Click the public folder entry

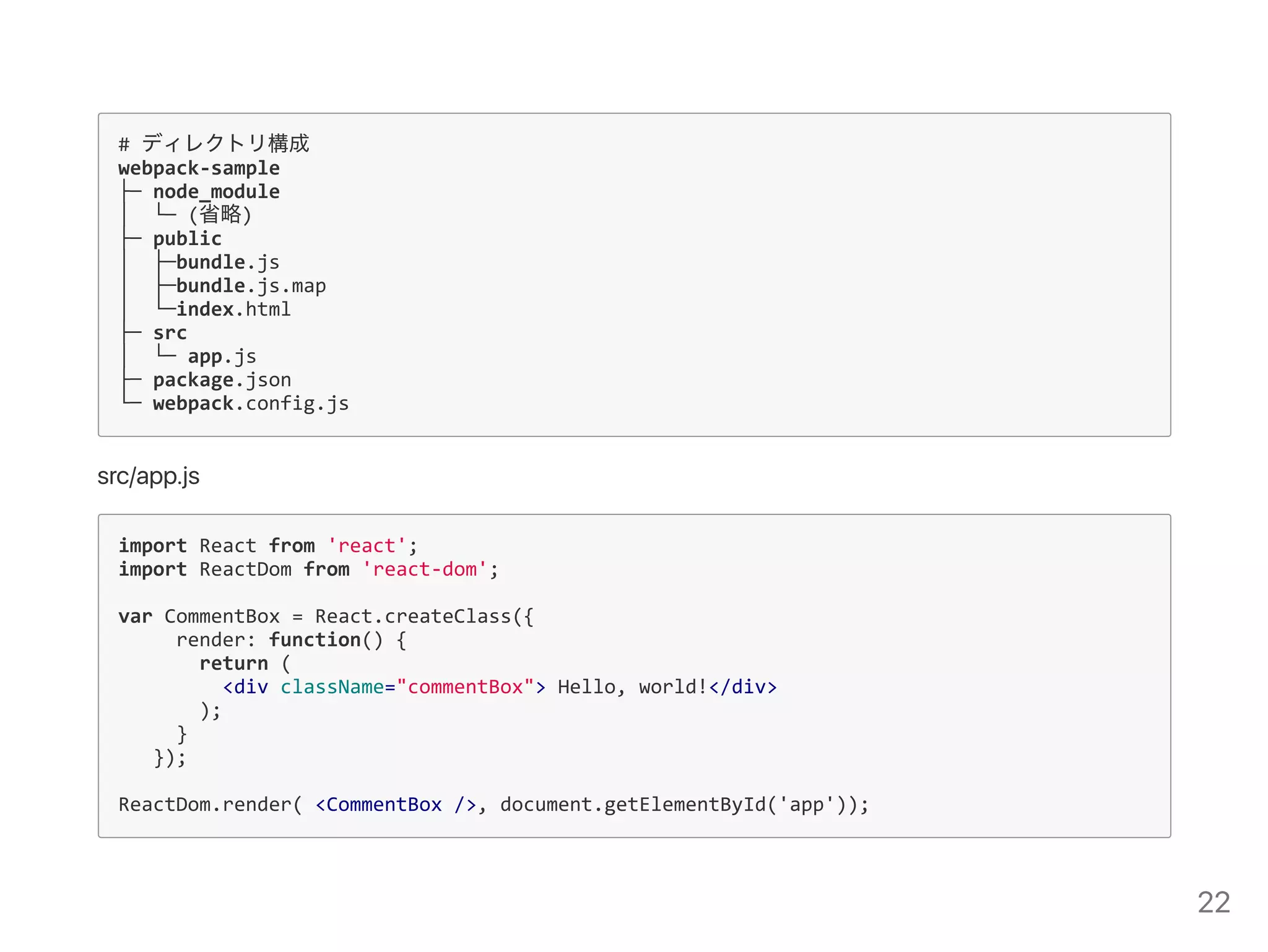point(187,239)
